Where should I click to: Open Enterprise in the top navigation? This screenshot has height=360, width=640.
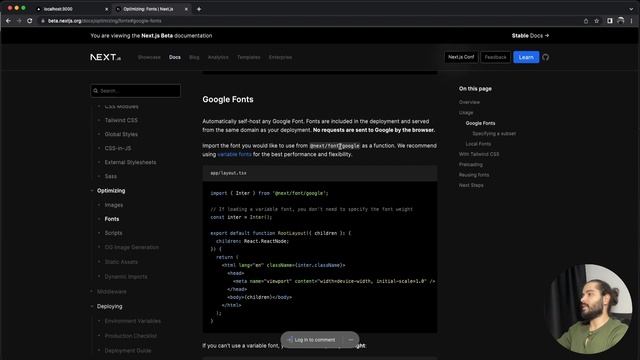[280, 57]
